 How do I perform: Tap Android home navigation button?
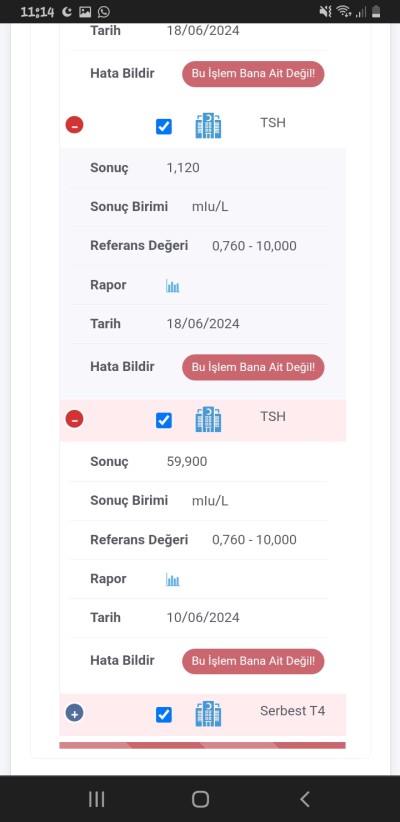200,799
